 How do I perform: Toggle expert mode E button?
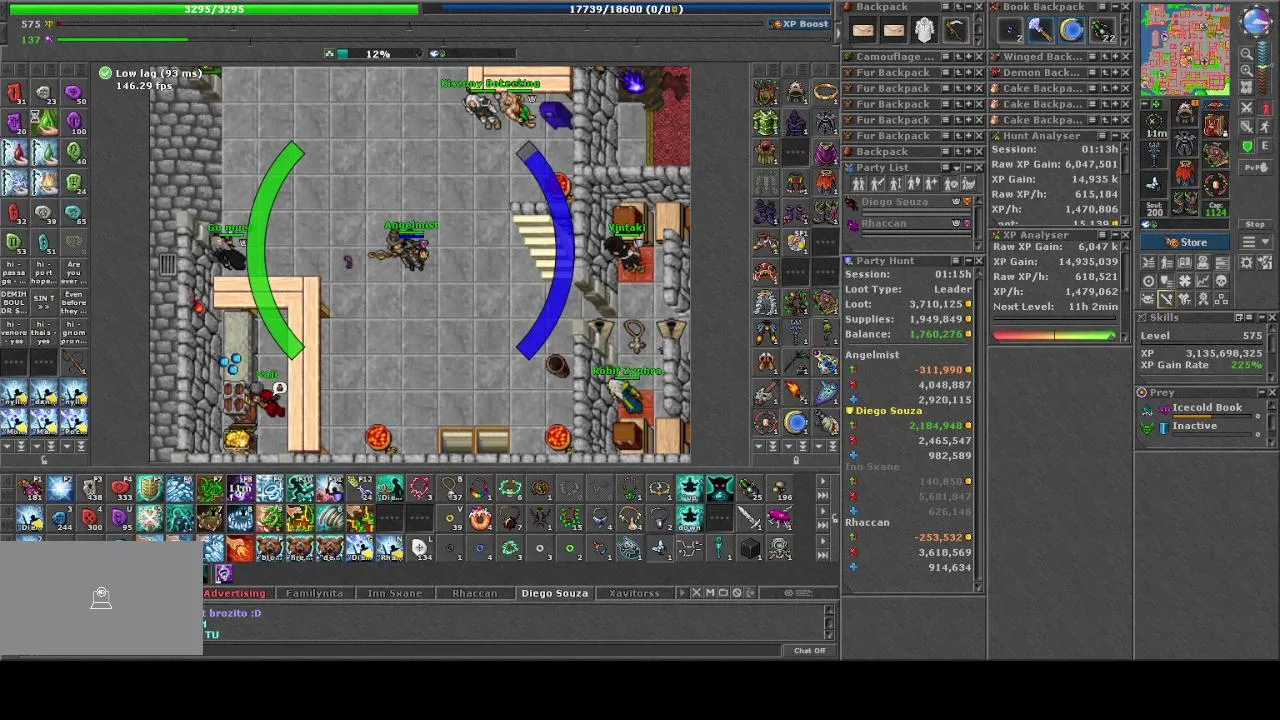1265,145
